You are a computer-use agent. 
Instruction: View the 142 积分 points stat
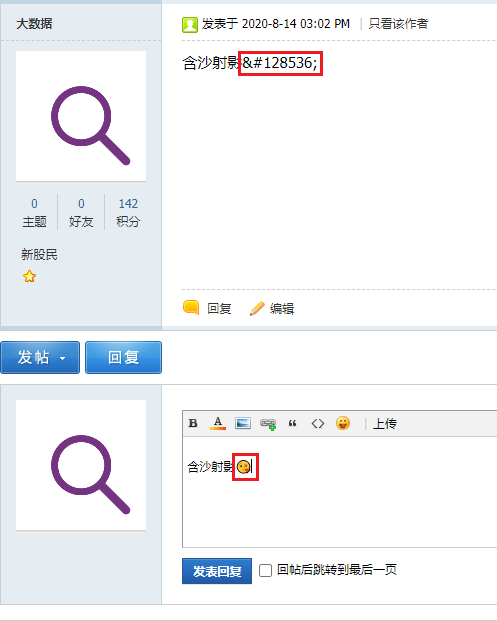[128, 212]
